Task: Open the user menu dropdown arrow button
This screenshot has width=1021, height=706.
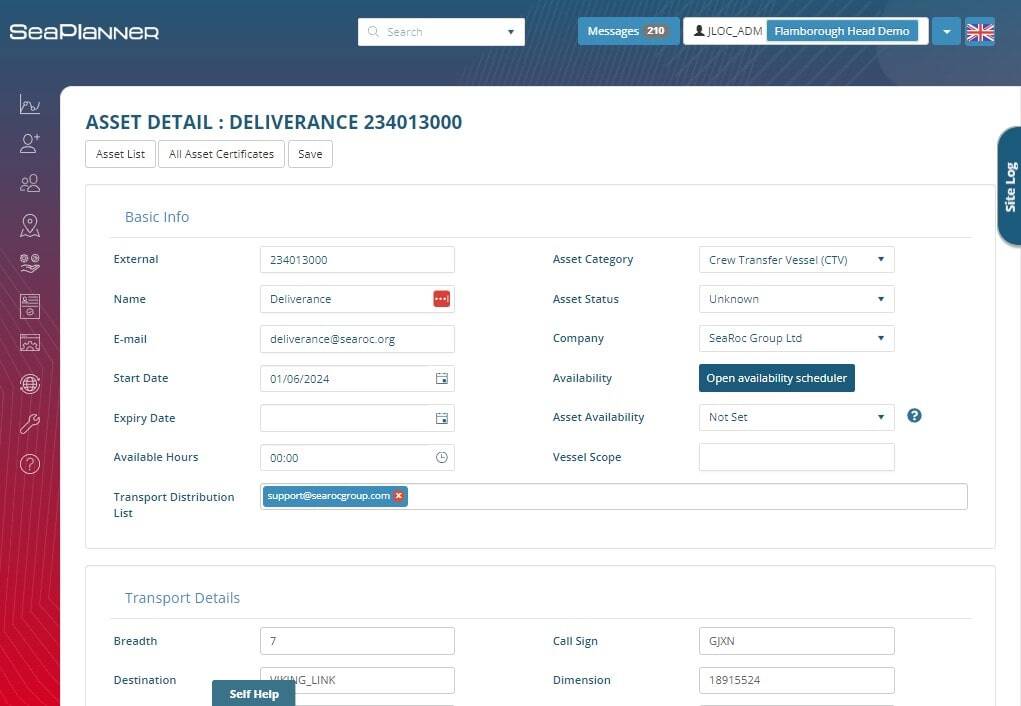Action: tap(947, 31)
